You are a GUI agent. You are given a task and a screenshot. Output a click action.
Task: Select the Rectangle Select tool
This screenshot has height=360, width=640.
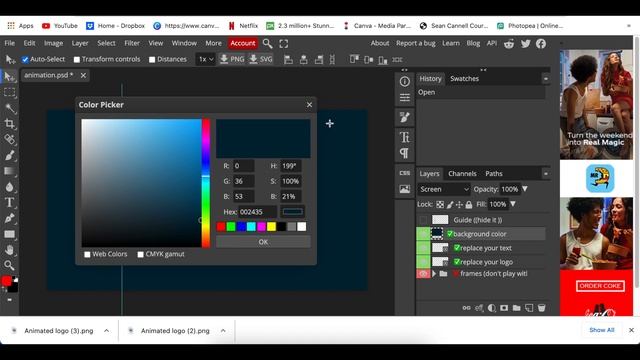(x=9, y=92)
